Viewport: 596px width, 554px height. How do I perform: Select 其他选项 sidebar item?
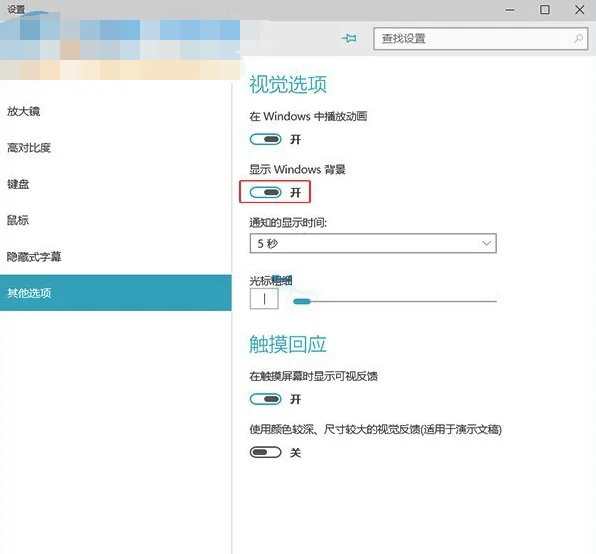point(116,293)
